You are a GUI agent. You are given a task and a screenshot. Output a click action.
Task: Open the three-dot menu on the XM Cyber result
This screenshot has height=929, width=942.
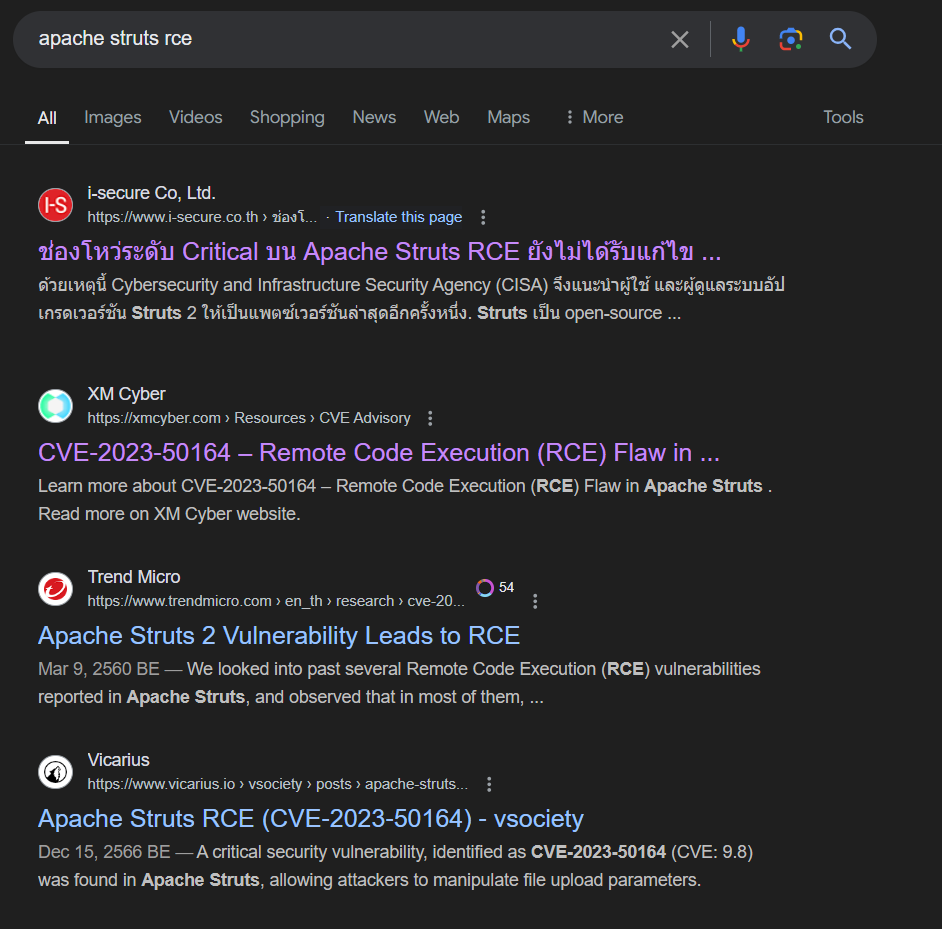(430, 418)
